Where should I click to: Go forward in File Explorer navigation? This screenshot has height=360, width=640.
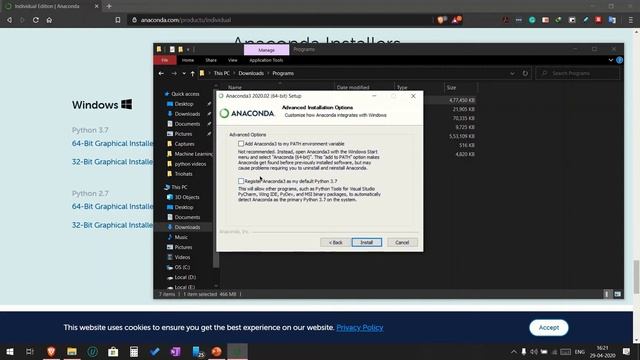coord(174,73)
